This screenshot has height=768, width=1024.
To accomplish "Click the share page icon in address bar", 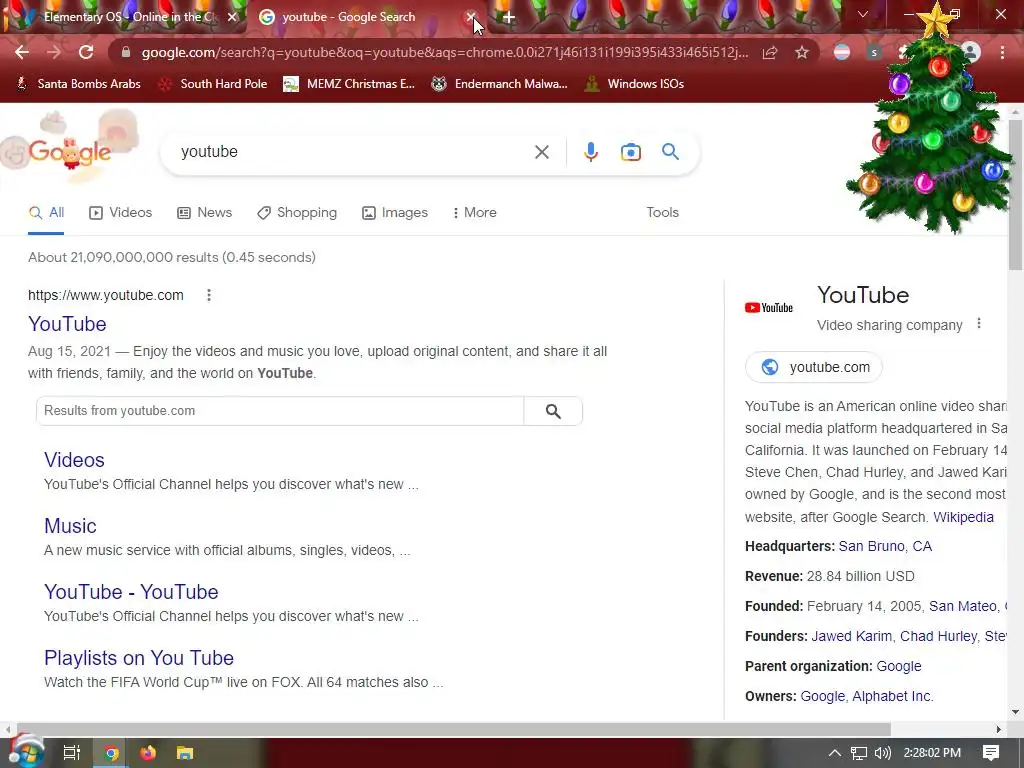I will (x=770, y=52).
